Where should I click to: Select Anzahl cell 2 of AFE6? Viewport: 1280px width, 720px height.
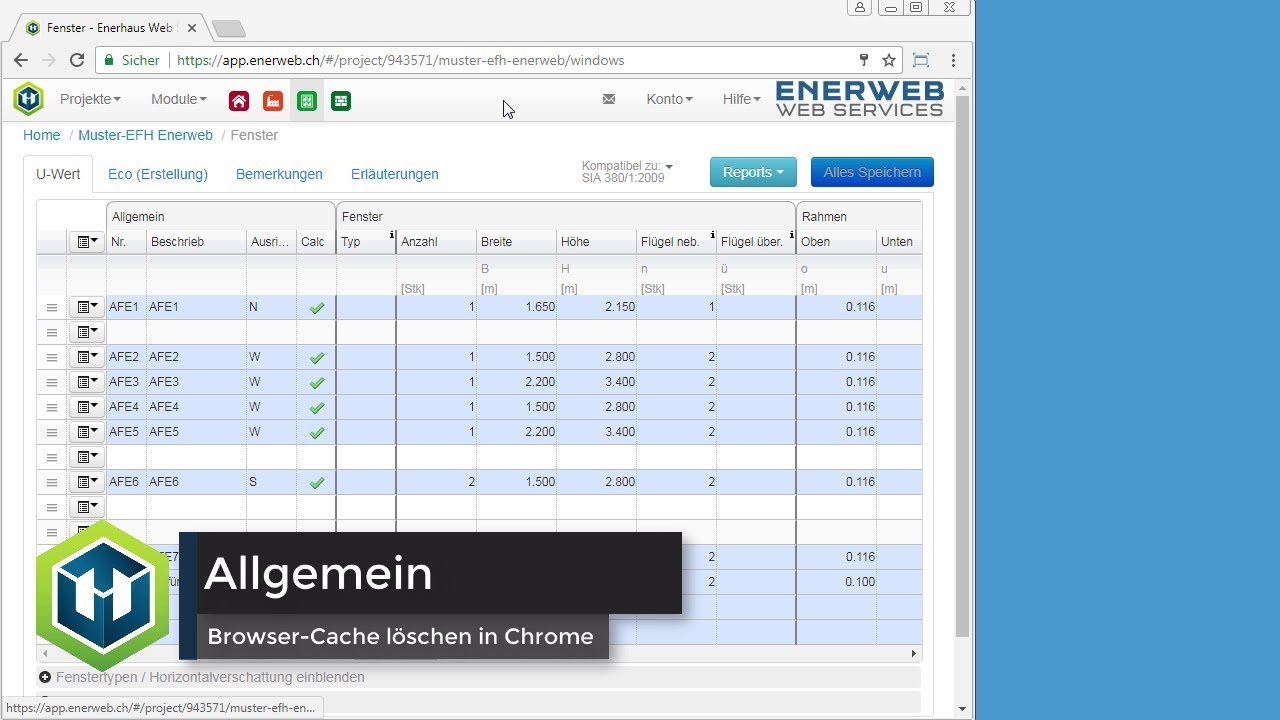point(436,482)
